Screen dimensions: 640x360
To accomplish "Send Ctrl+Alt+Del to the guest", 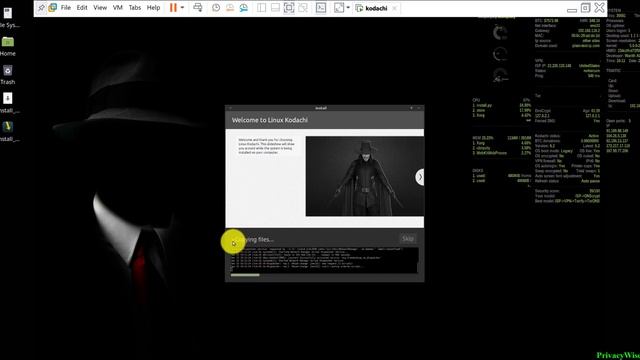I will (198, 8).
